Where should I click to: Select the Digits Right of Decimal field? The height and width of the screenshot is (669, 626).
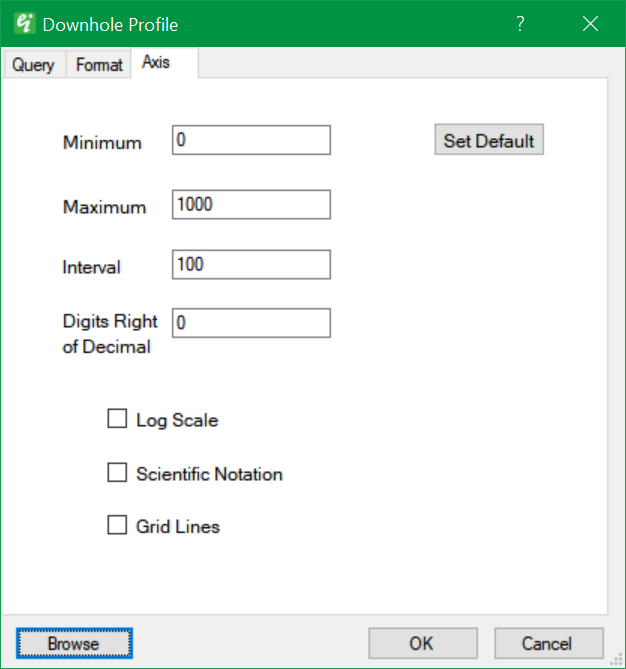tap(251, 323)
